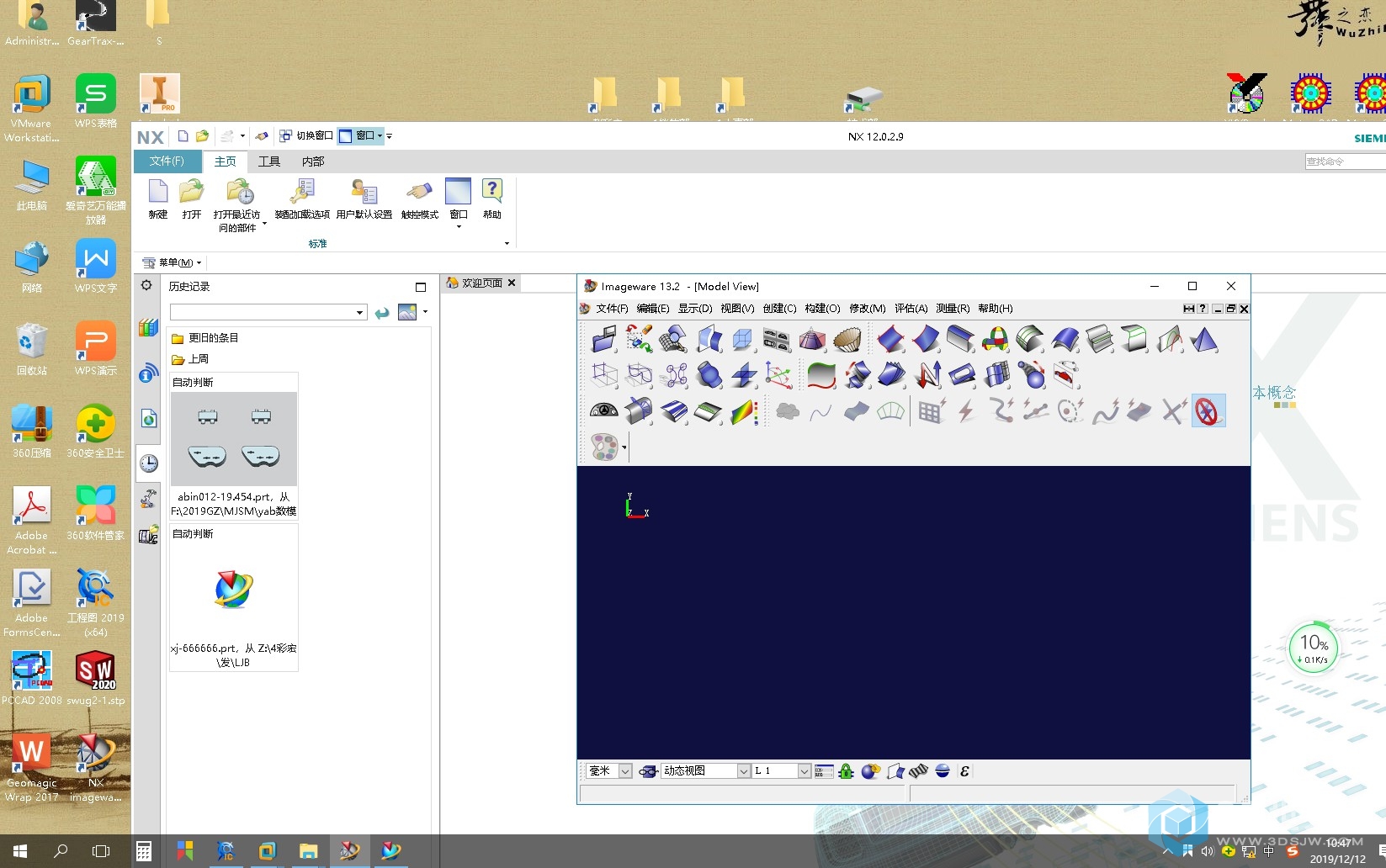
Task: Click the 装配加载选项 icon in NX ribbon
Action: [x=302, y=199]
